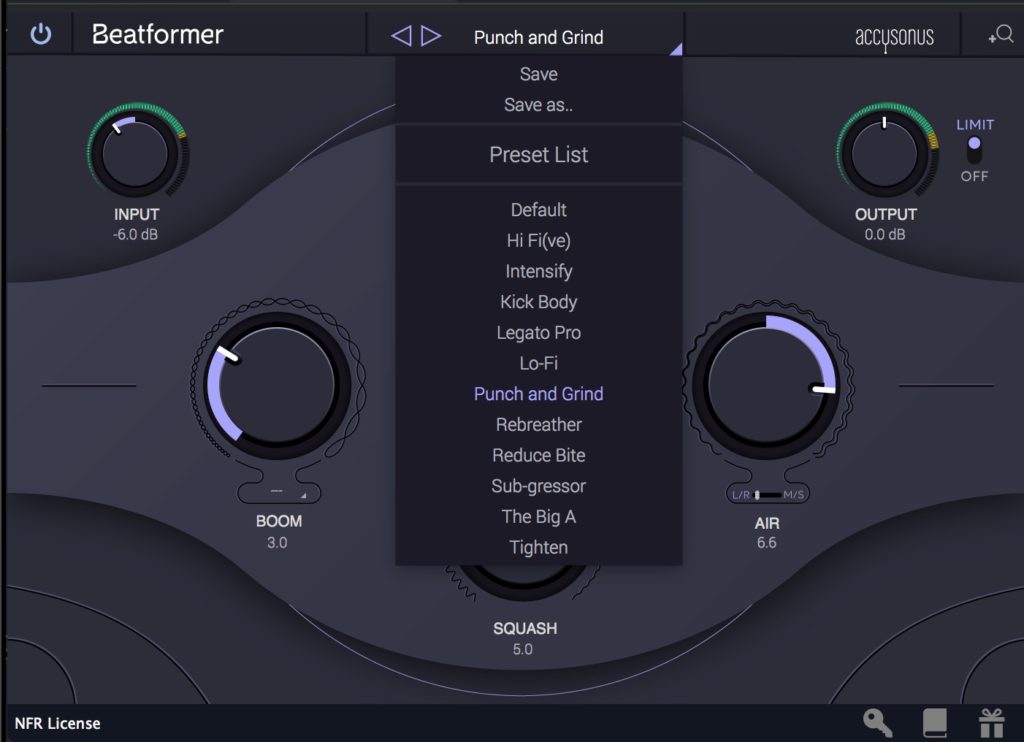Select the Tighten preset

click(x=539, y=547)
